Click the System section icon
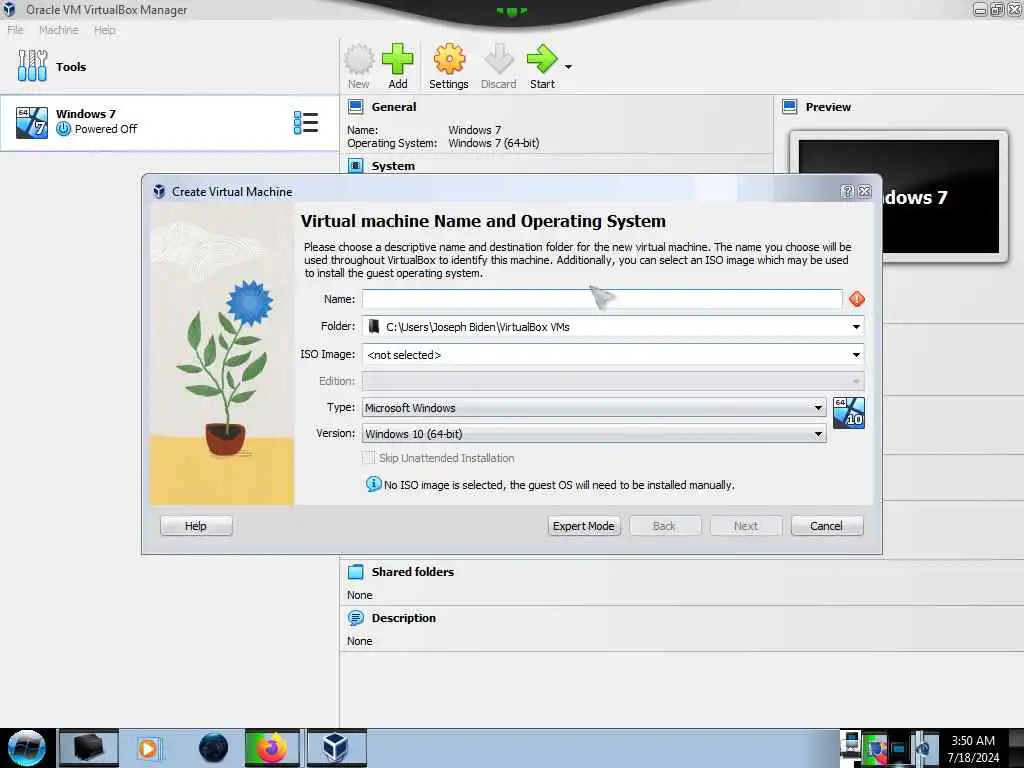 [355, 166]
